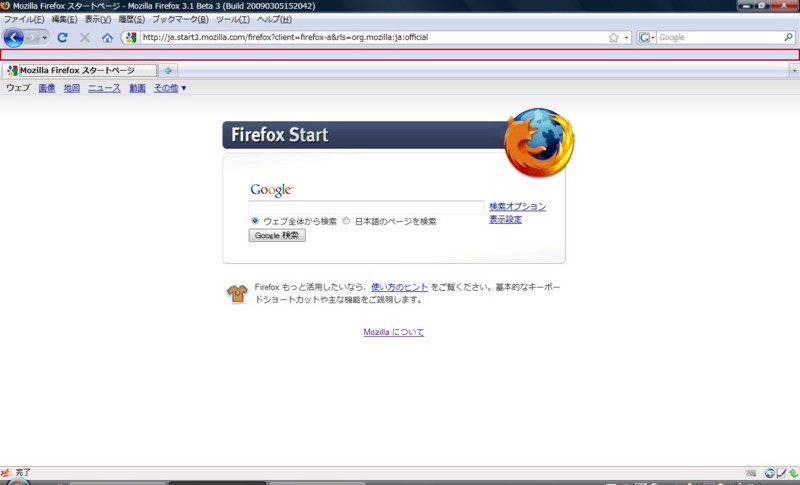Open the back/forward history dropdown arrow
The width and height of the screenshot is (800, 485).
click(44, 38)
